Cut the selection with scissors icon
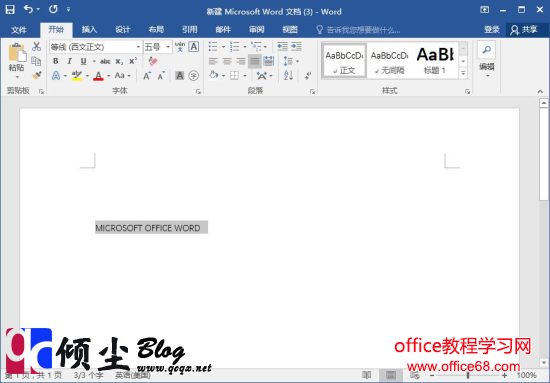Viewport: 550px width, 383px height. coord(36,46)
